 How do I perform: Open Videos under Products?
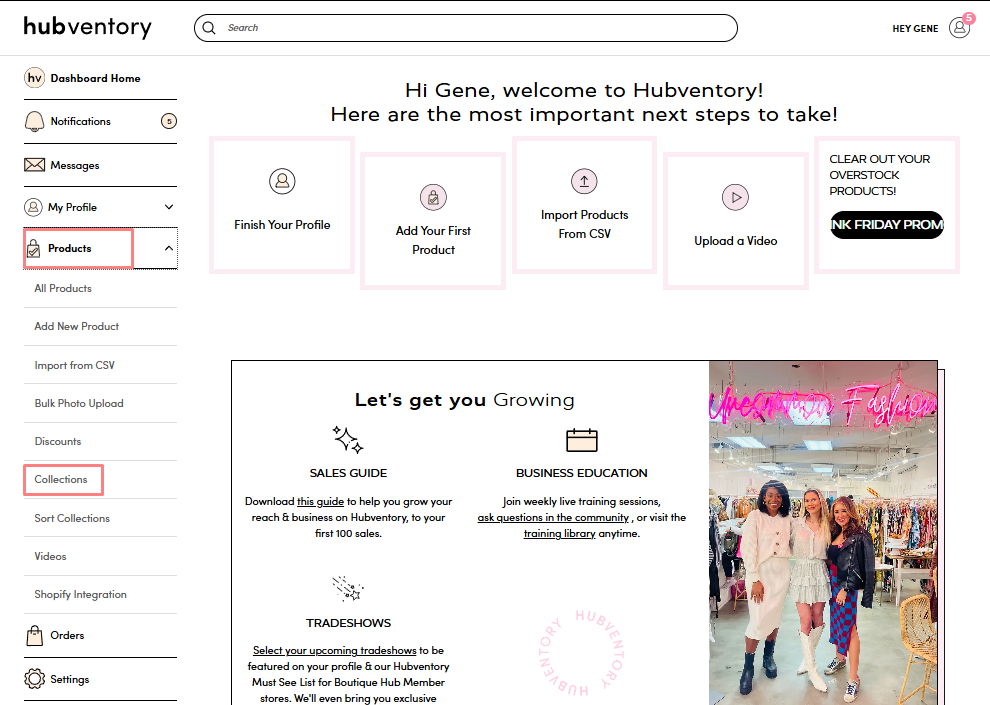click(50, 556)
